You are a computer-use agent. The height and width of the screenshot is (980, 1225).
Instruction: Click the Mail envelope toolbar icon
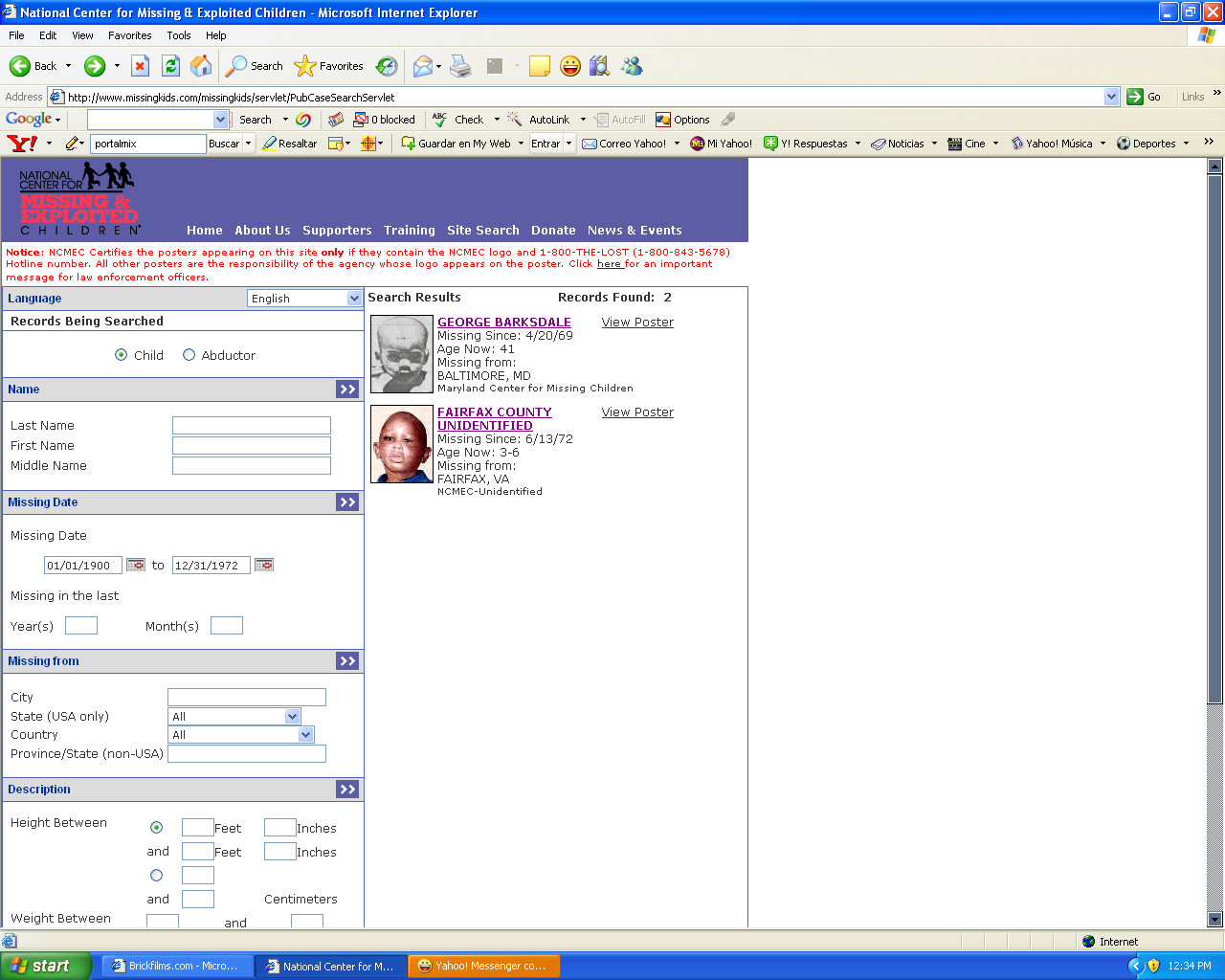(x=422, y=66)
